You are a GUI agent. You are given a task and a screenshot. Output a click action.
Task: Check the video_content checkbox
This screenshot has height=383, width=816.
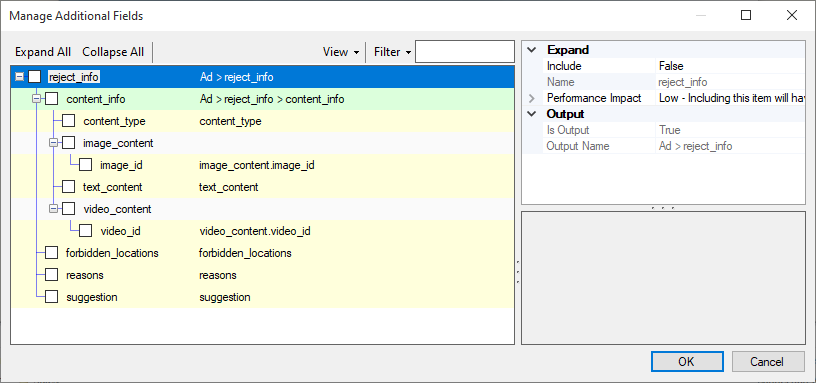pyautogui.click(x=69, y=209)
